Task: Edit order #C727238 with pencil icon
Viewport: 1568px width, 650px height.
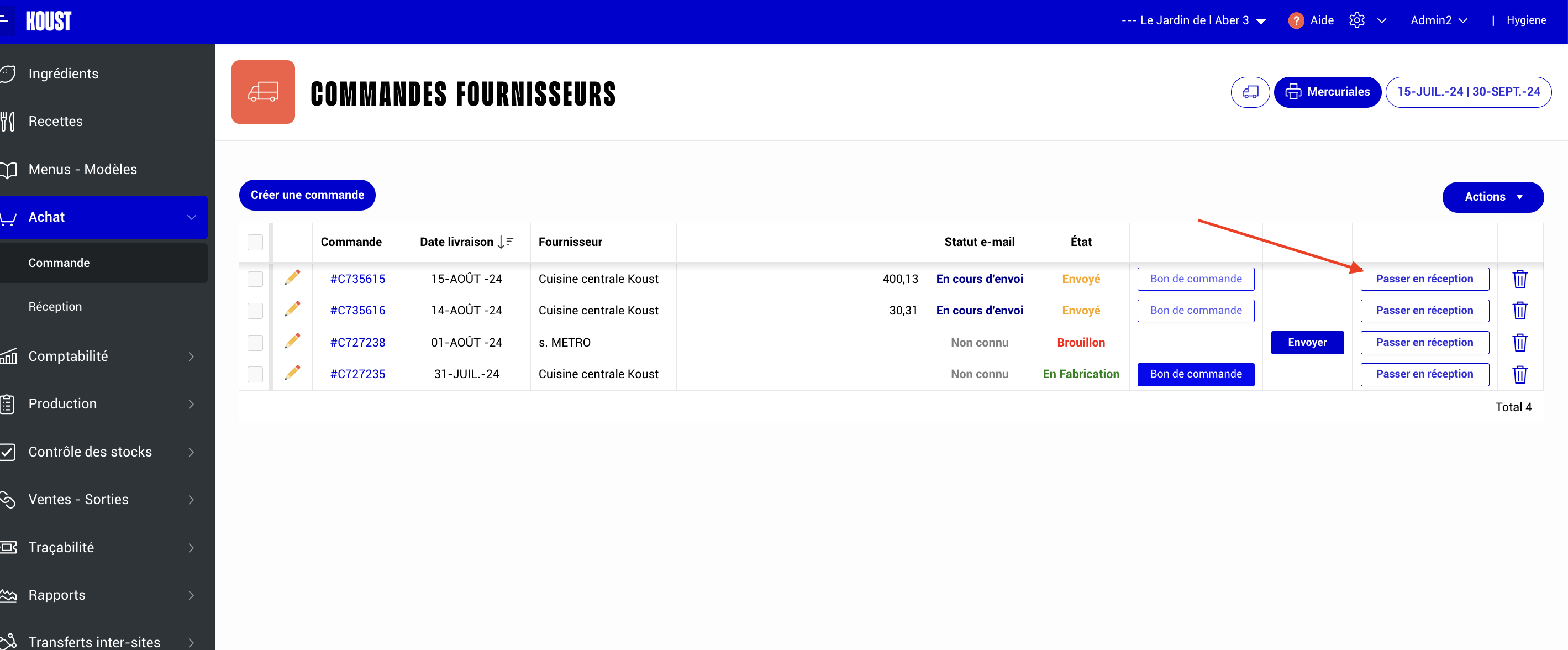Action: point(293,341)
